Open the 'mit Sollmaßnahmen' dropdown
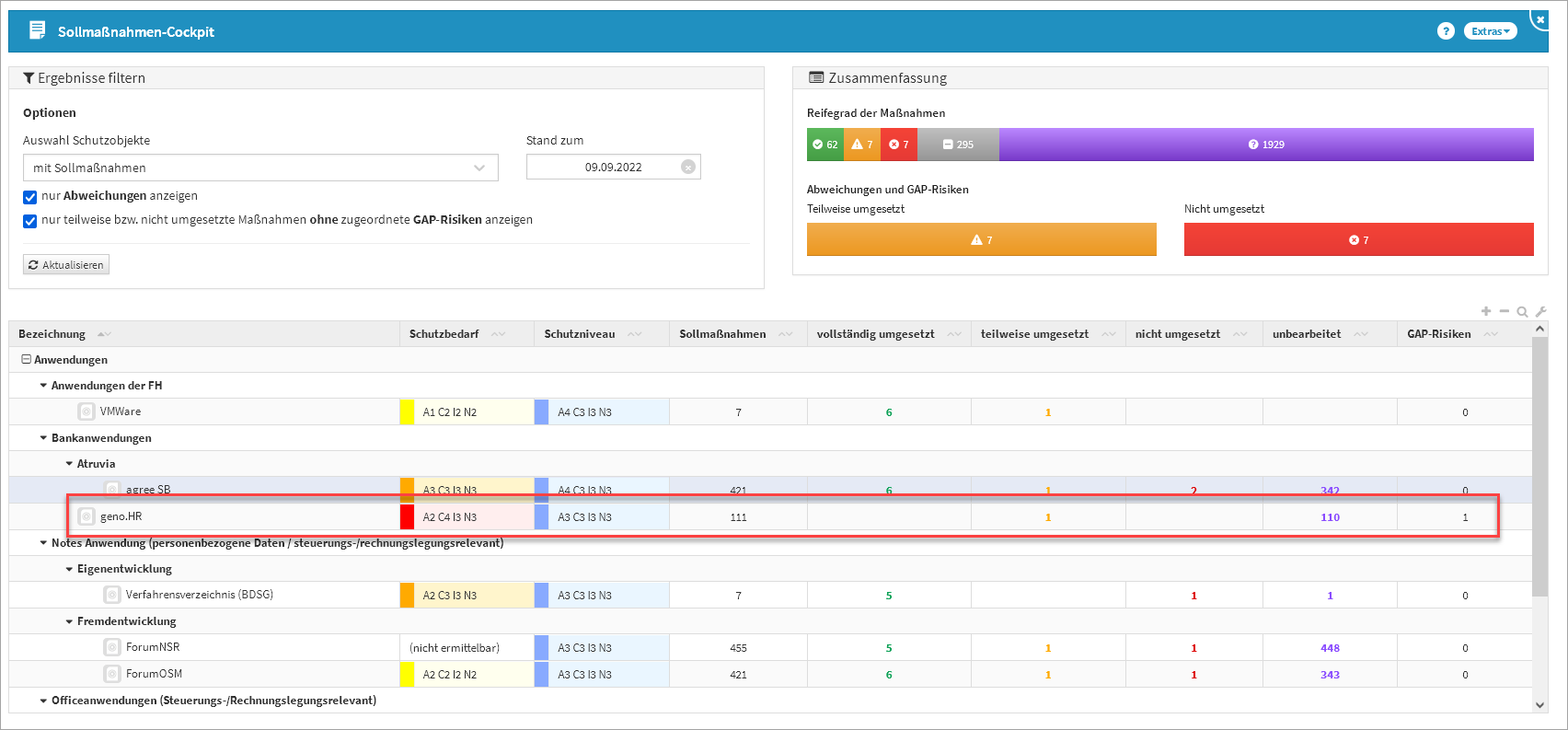The height and width of the screenshot is (730, 1568). click(x=260, y=168)
